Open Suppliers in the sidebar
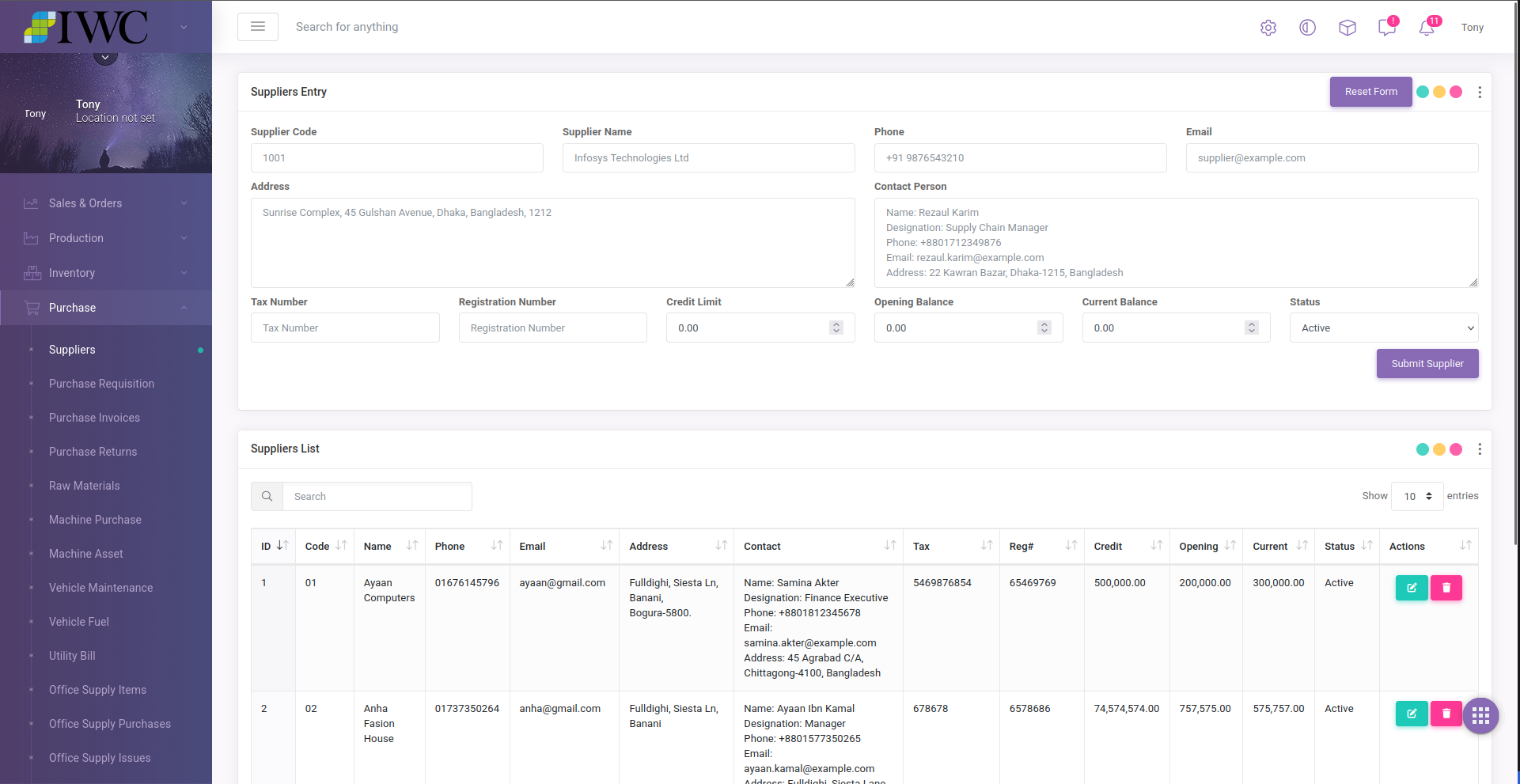1520x784 pixels. [x=72, y=350]
